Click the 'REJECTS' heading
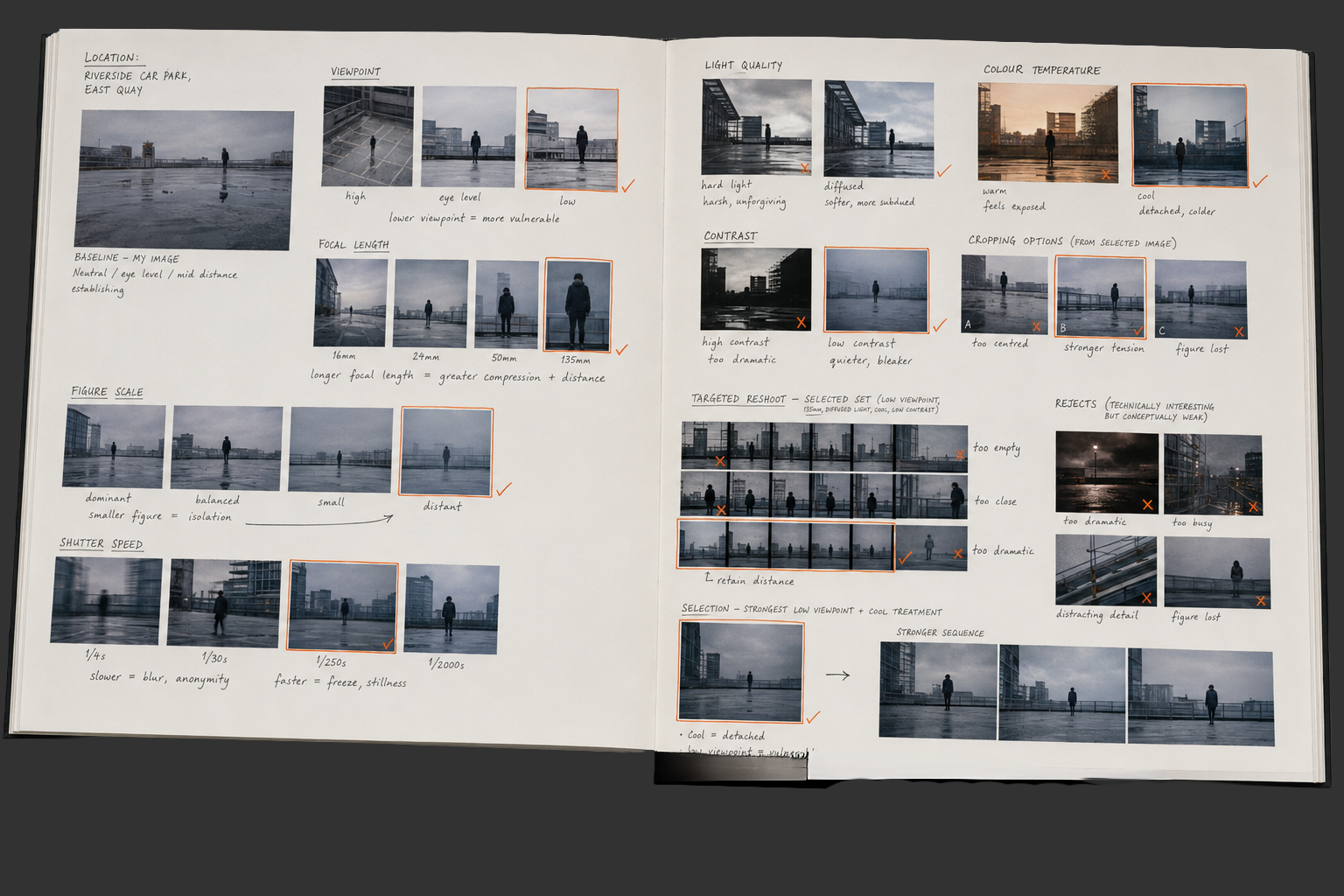Viewport: 1344px width, 896px height. [x=1075, y=403]
